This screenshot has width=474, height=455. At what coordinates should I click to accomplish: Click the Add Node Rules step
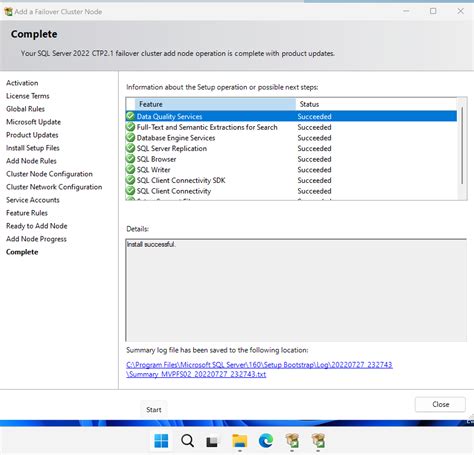[31, 161]
